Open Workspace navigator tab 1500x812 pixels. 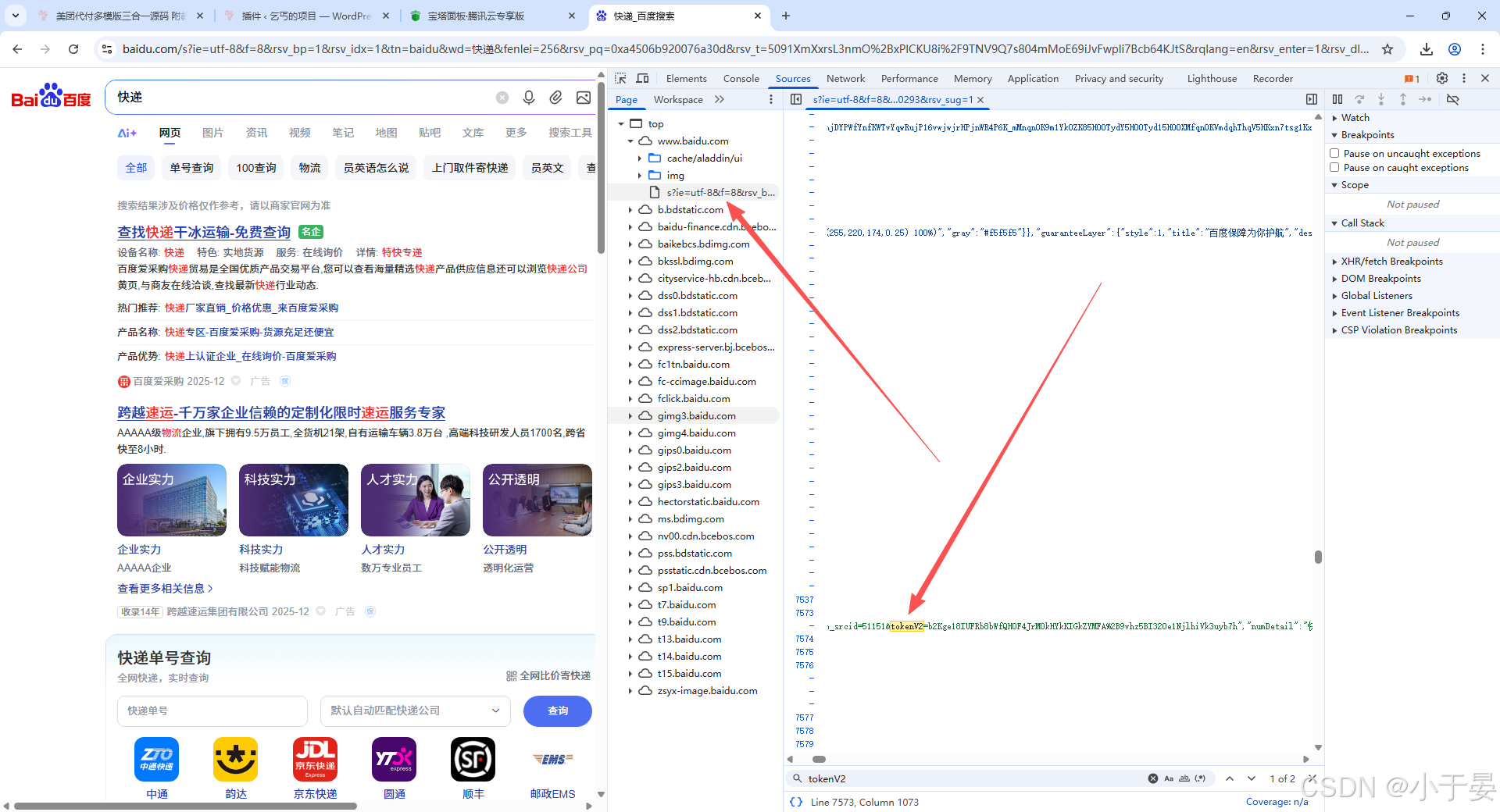[678, 99]
